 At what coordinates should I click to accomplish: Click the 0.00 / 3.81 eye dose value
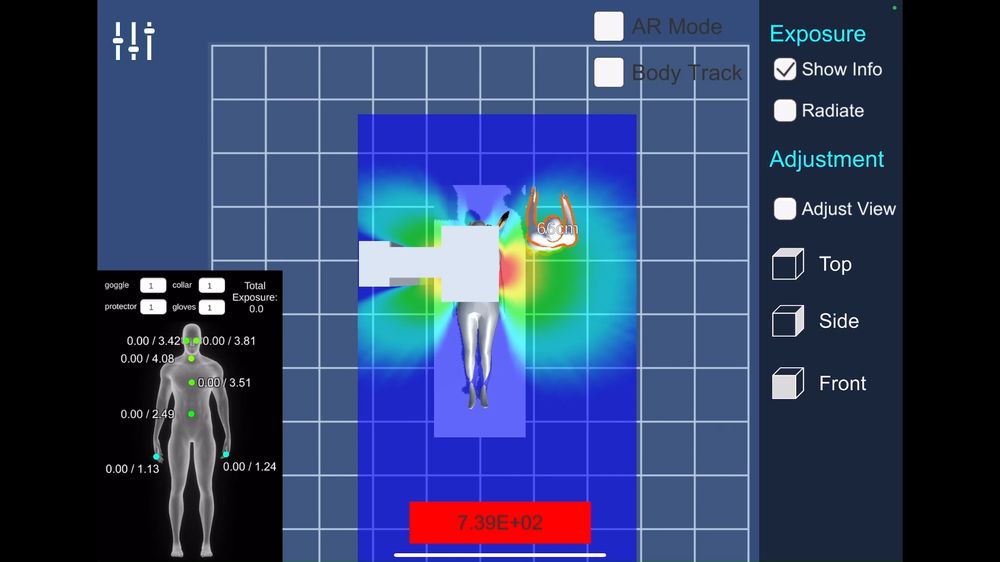click(x=229, y=341)
